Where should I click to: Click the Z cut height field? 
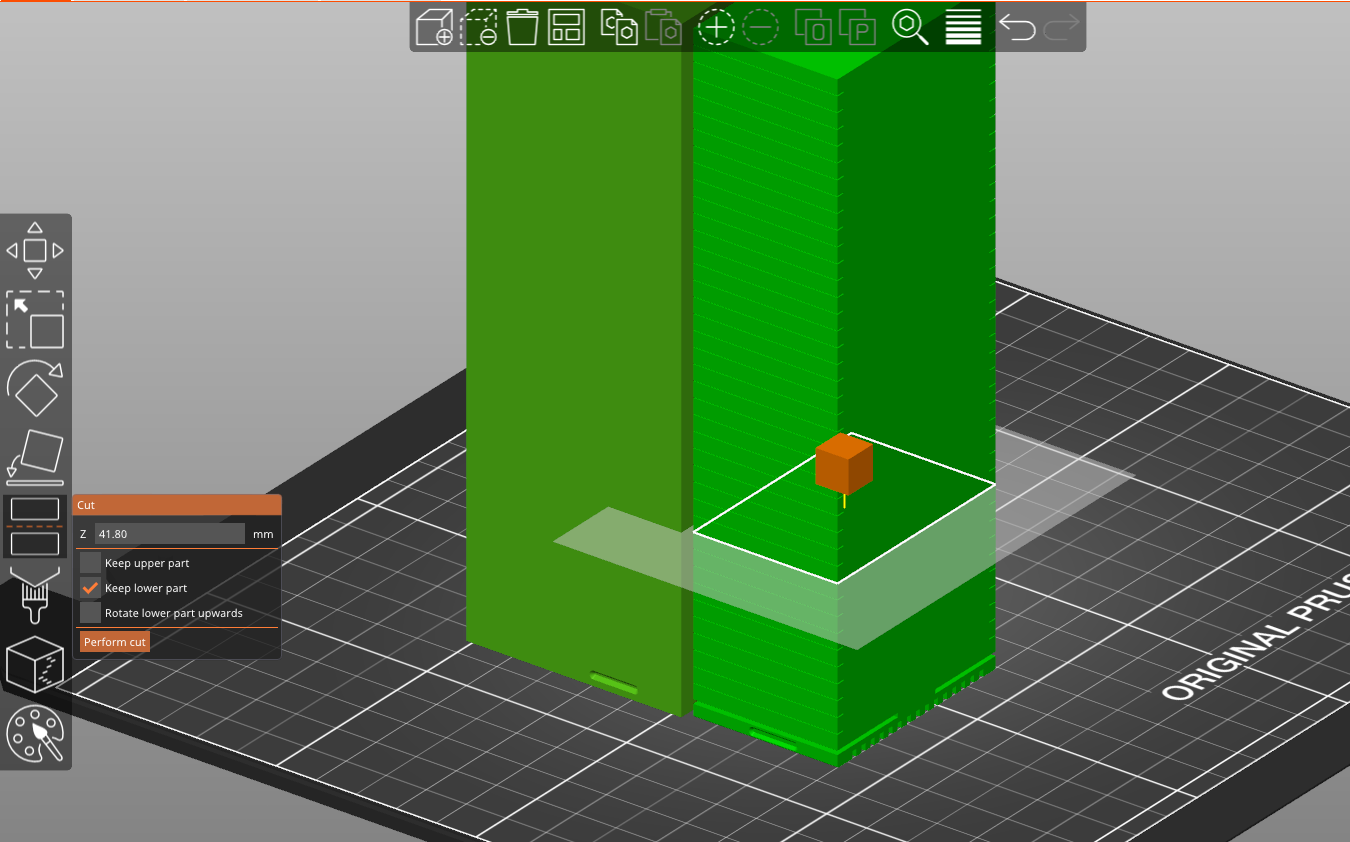tap(170, 534)
